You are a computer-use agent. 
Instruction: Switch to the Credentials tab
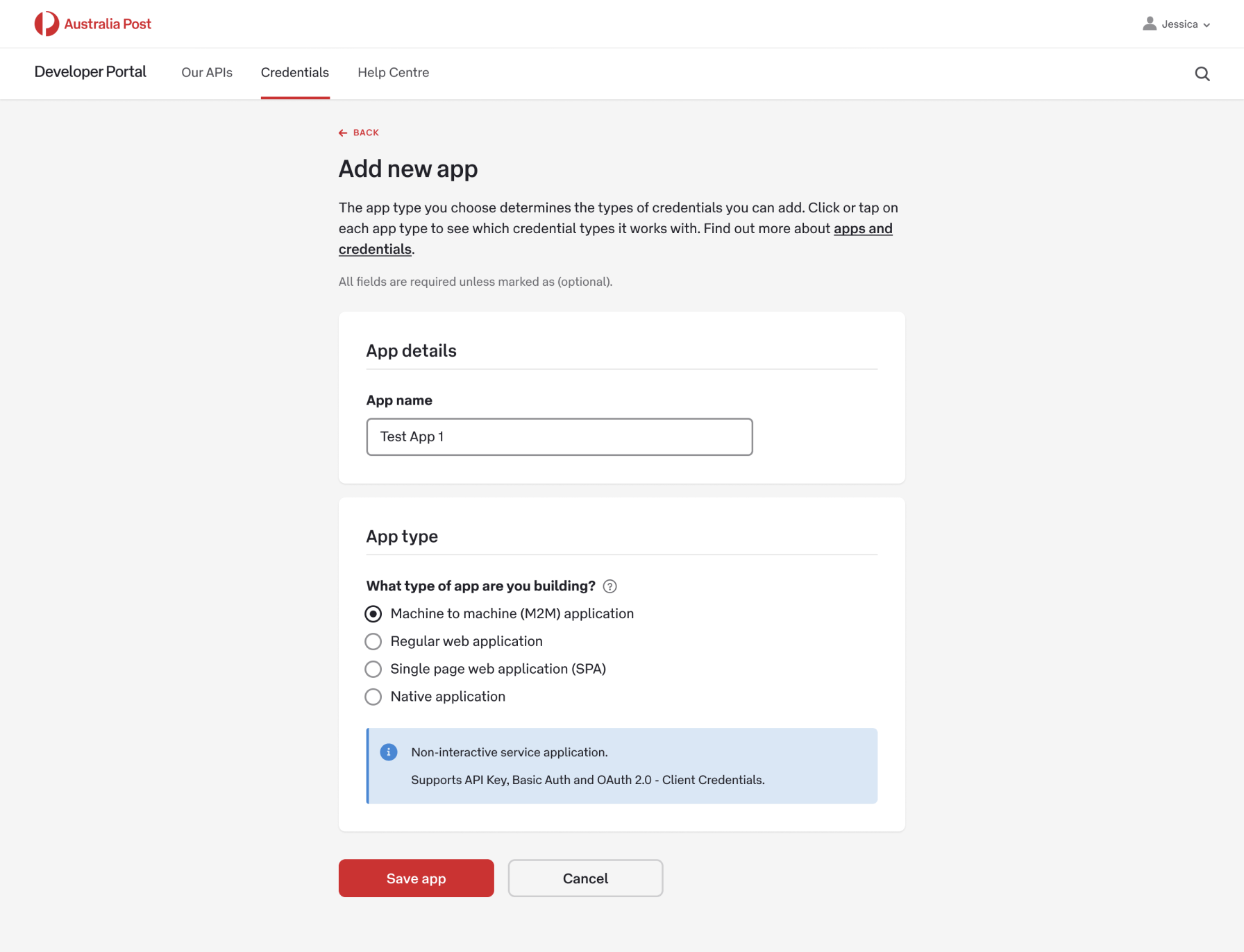[295, 73]
